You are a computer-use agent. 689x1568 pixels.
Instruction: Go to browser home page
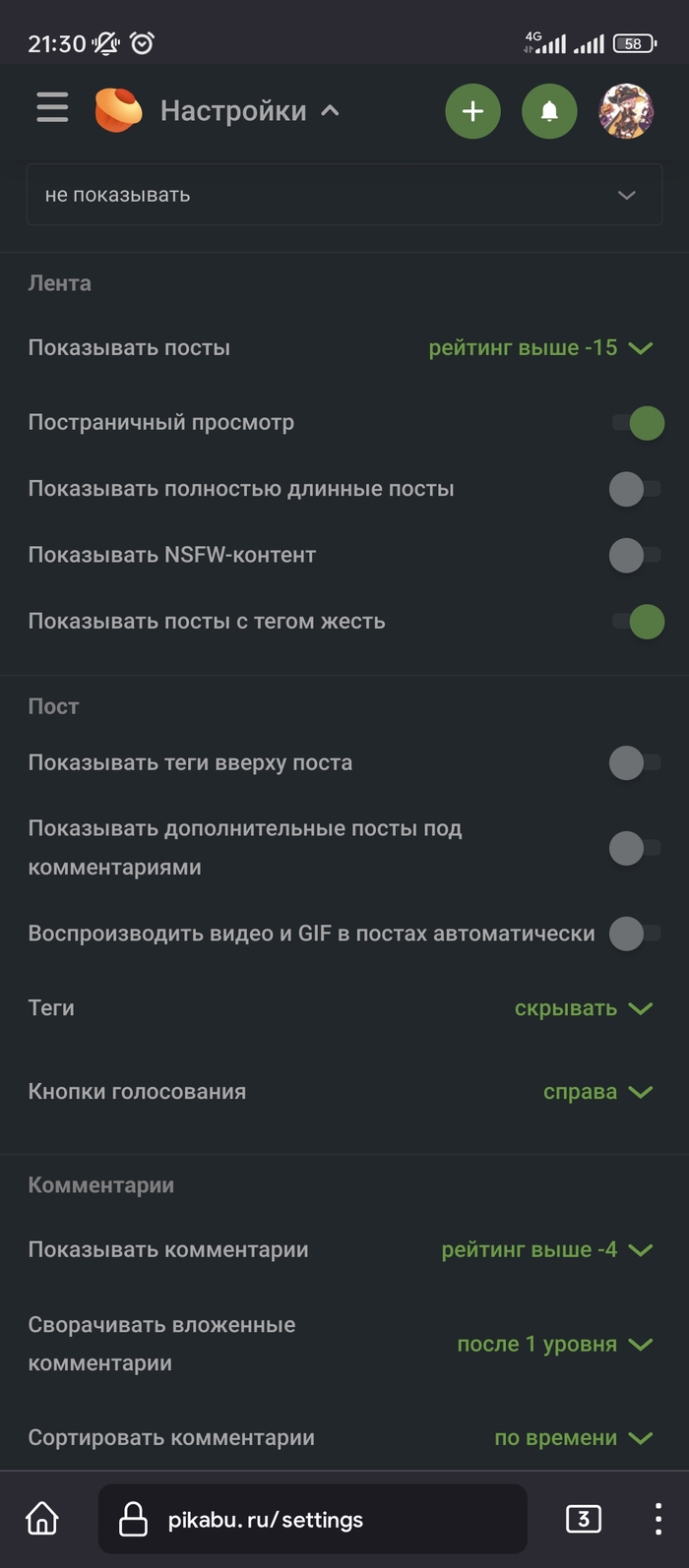pyautogui.click(x=42, y=1519)
